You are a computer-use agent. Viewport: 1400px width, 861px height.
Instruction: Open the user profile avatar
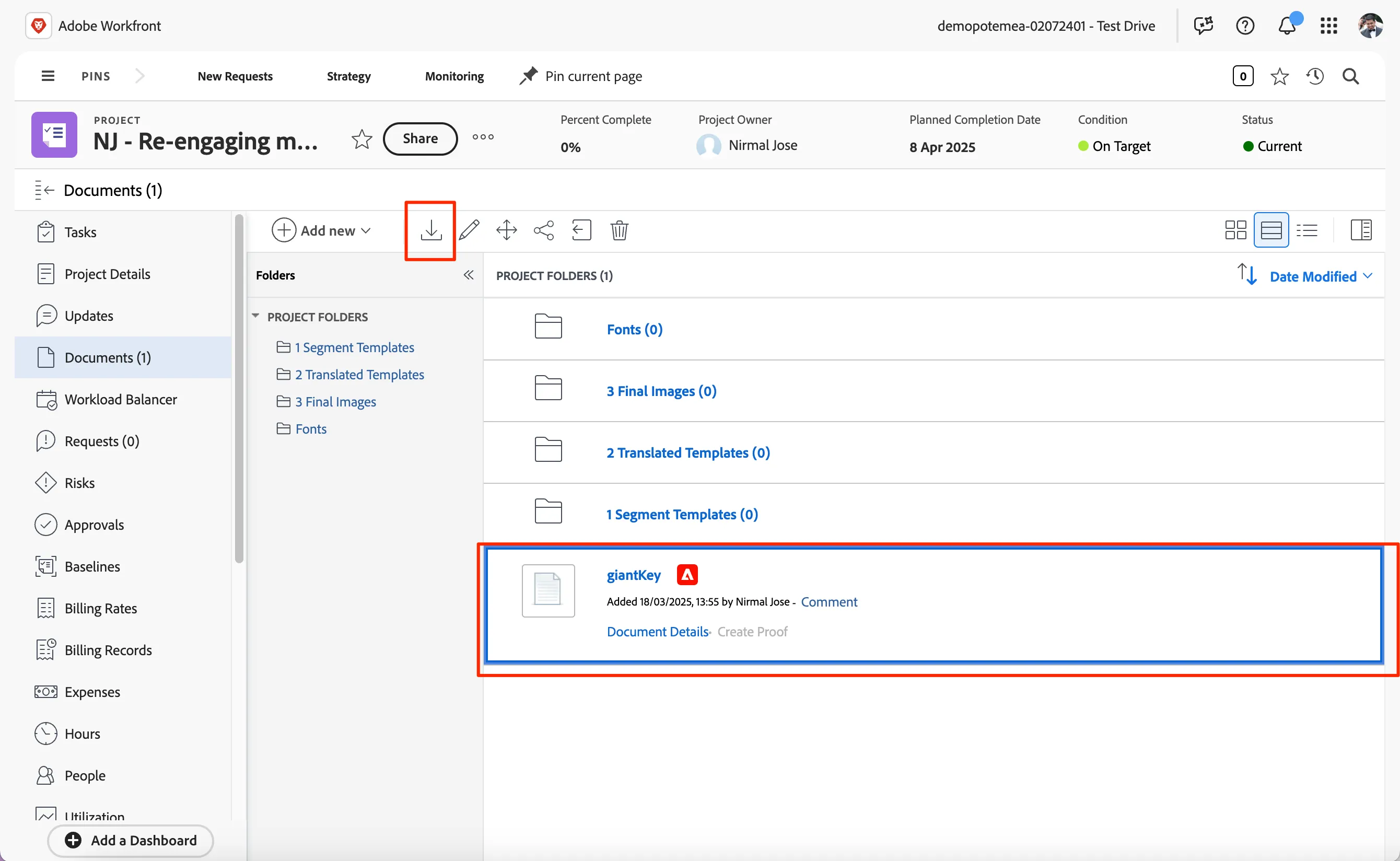[1370, 26]
